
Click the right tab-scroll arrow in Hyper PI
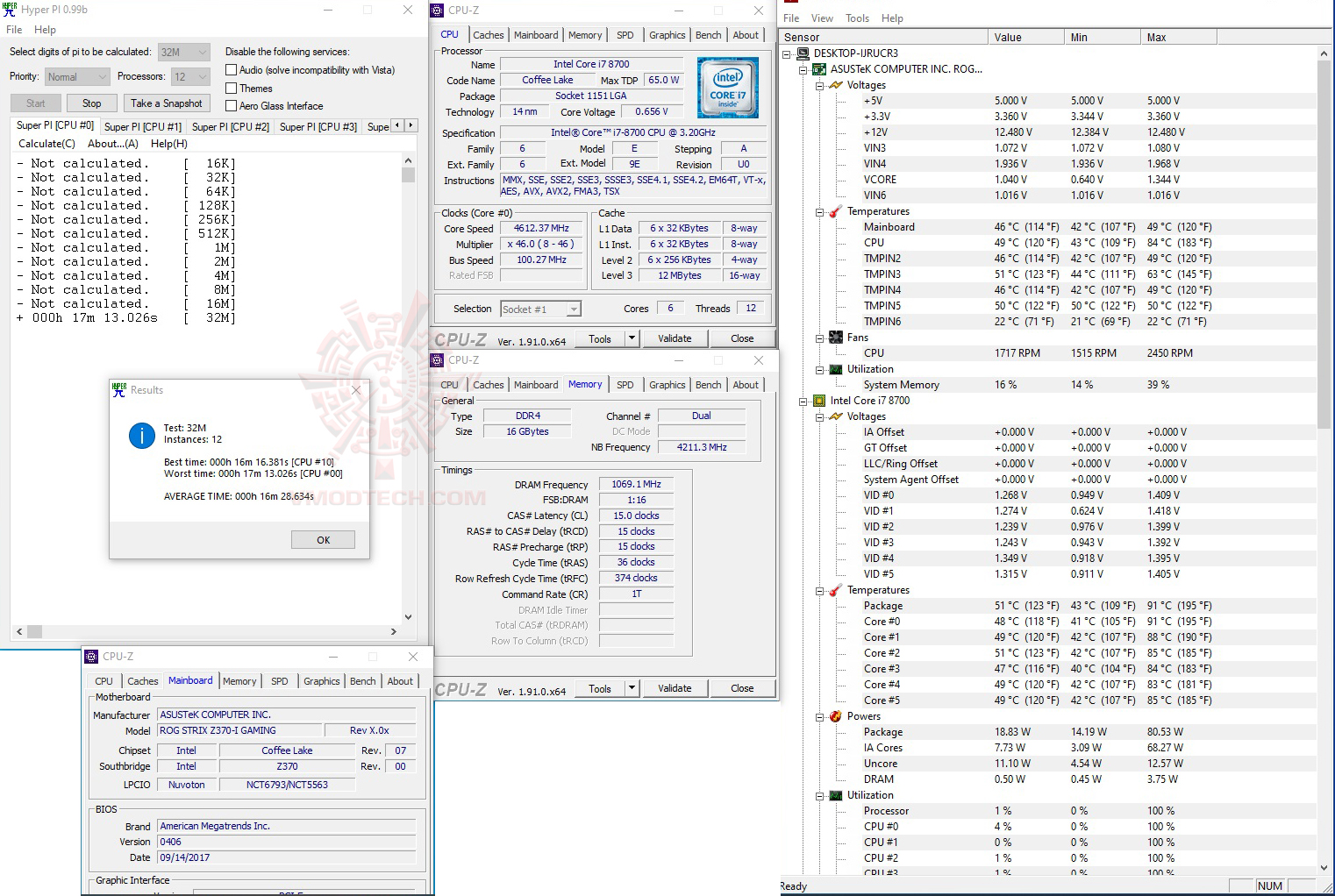point(410,125)
